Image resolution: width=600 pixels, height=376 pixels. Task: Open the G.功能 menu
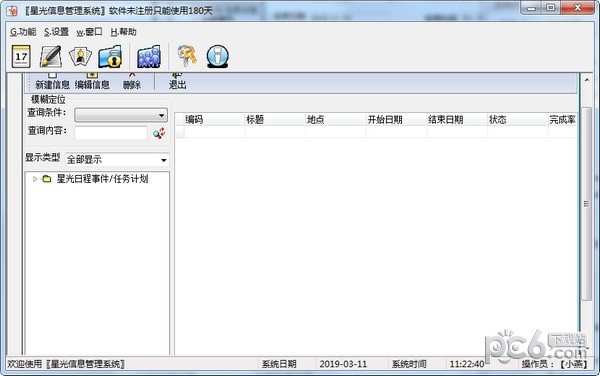23,32
